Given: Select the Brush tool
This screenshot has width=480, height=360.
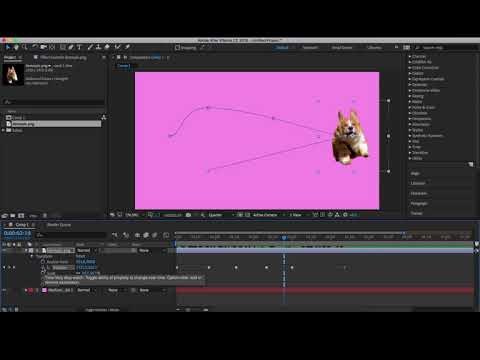Looking at the screenshot, I should pos(90,47).
